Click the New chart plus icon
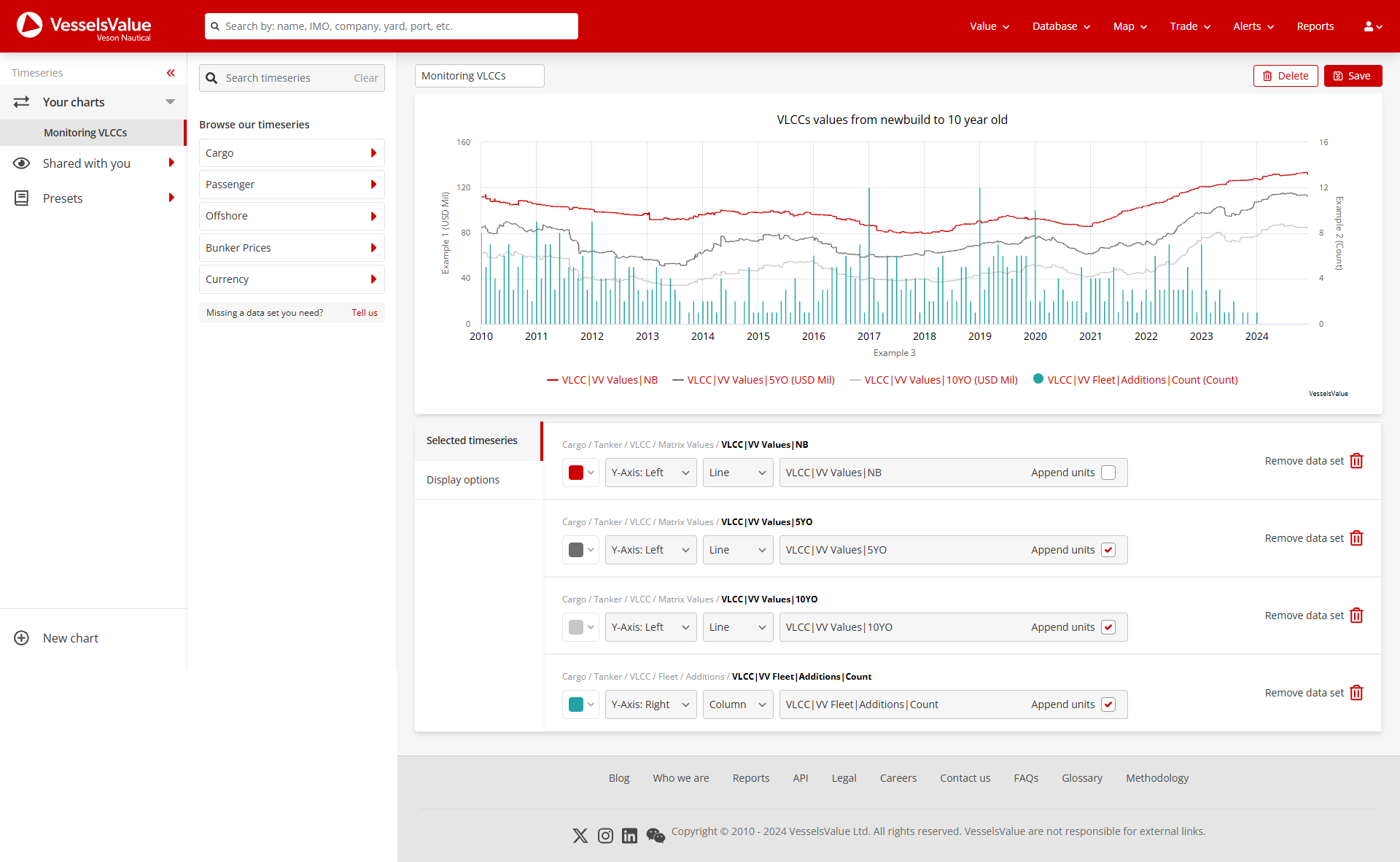1400x862 pixels. pos(21,638)
